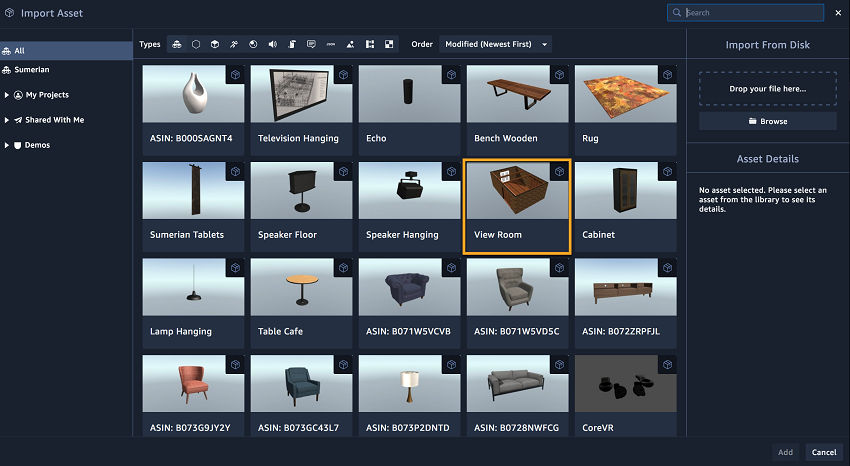Select the animation running-figure type filter
850x466 pixels.
pos(234,44)
